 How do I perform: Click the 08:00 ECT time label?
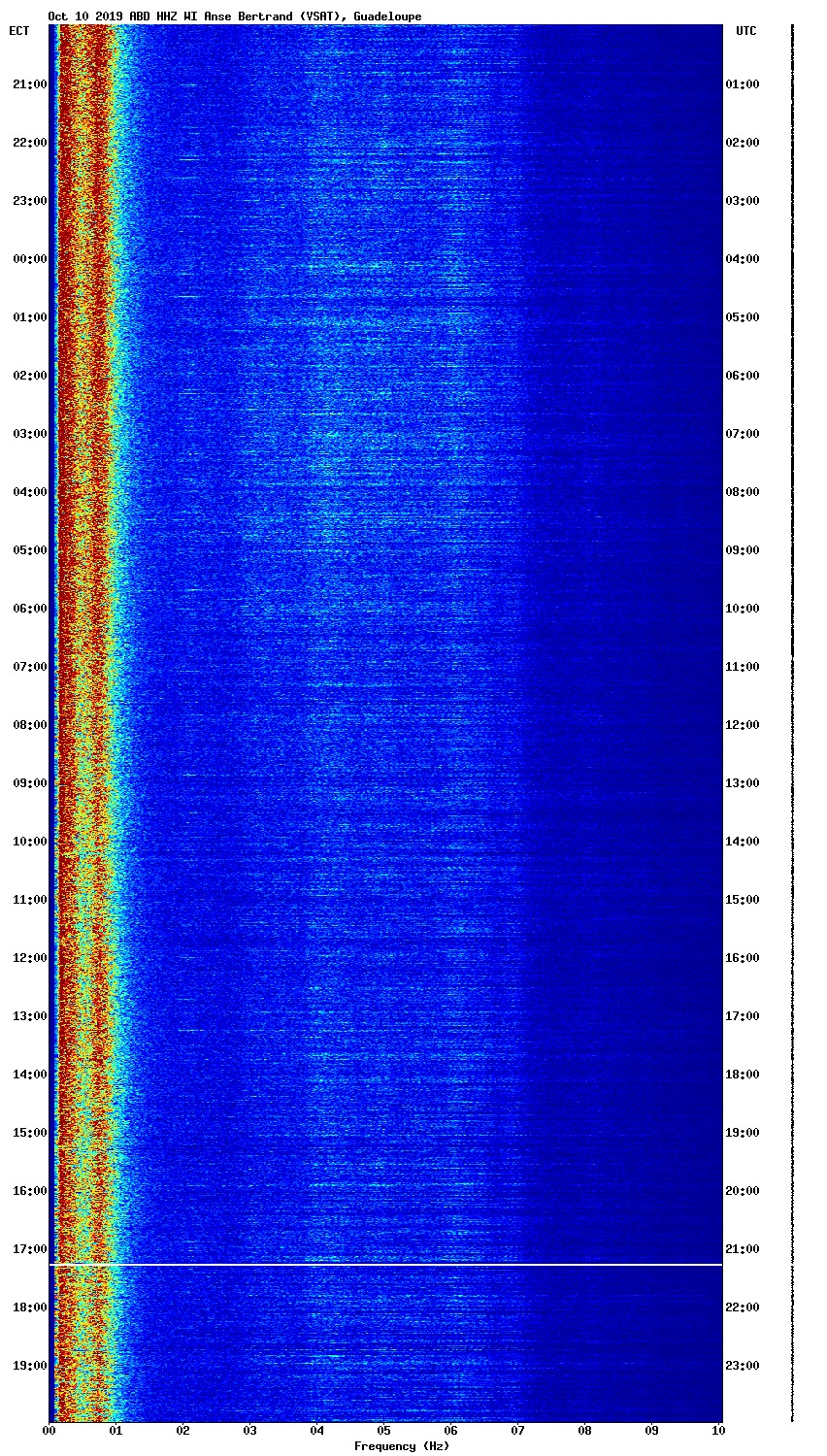(29, 725)
